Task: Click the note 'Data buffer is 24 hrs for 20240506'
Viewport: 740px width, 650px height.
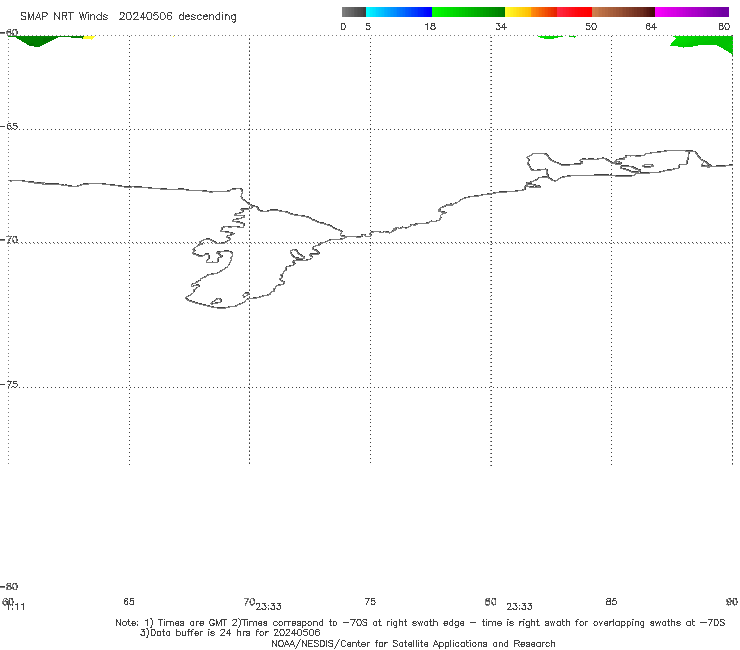Action: tap(235, 633)
